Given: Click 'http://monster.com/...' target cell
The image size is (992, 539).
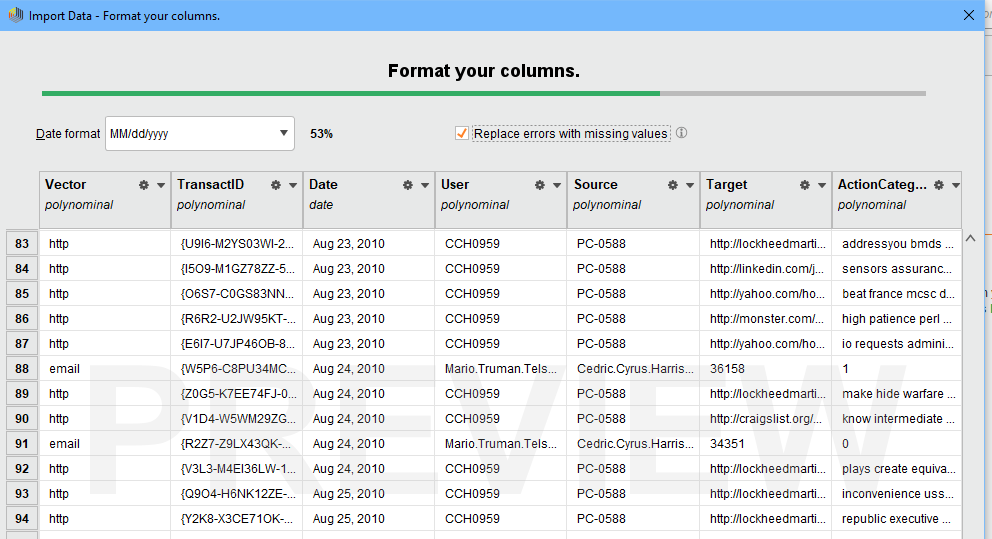Looking at the screenshot, I should click(767, 319).
